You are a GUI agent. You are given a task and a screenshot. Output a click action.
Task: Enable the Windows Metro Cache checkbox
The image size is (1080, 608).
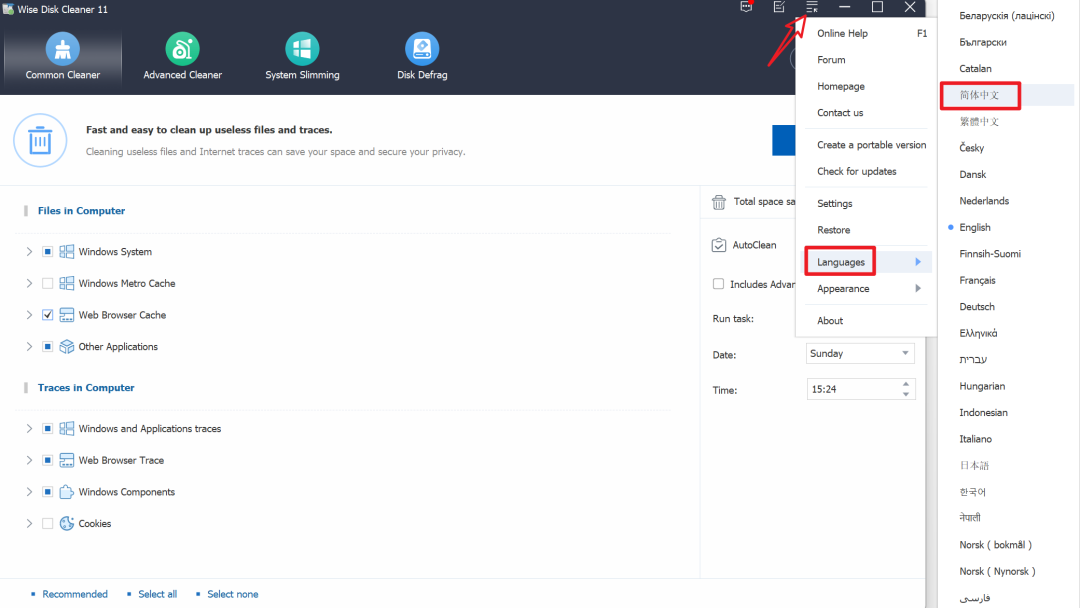click(x=48, y=283)
